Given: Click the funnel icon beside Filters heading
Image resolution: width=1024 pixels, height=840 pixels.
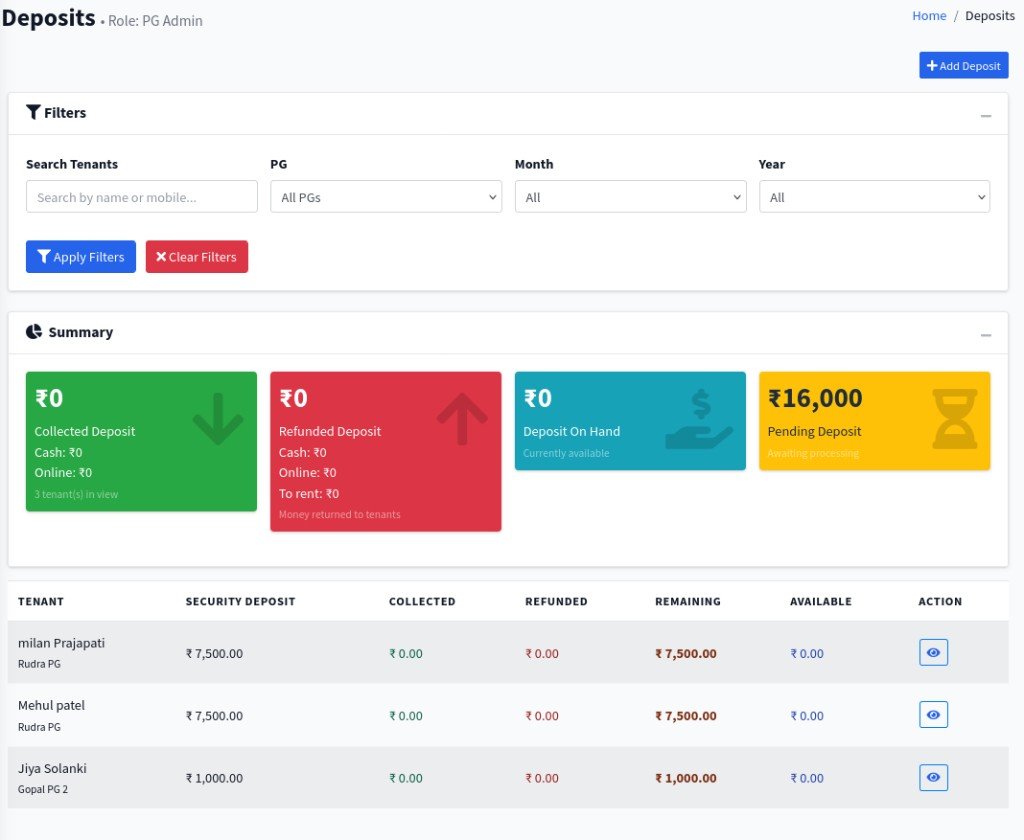Looking at the screenshot, I should tap(33, 112).
